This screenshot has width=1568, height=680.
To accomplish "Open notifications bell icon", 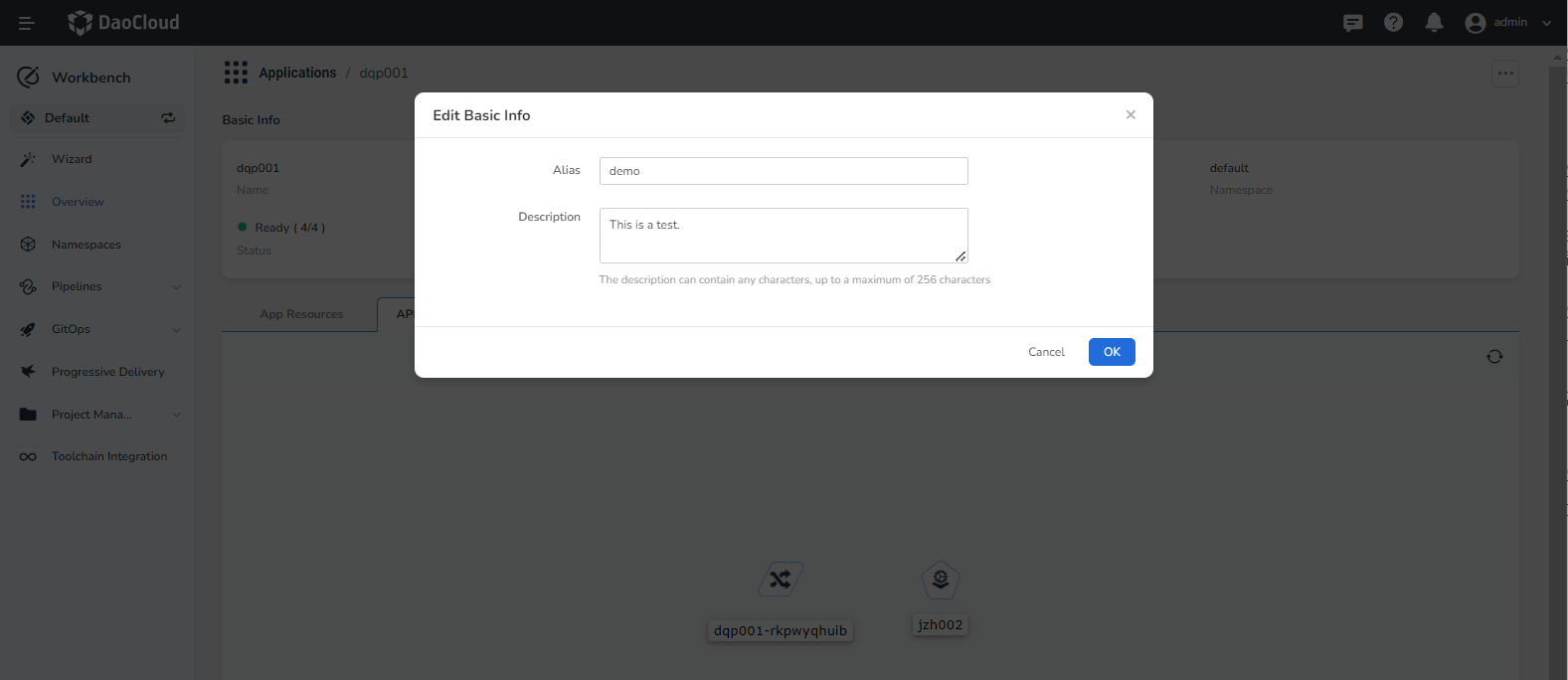I will pyautogui.click(x=1434, y=23).
